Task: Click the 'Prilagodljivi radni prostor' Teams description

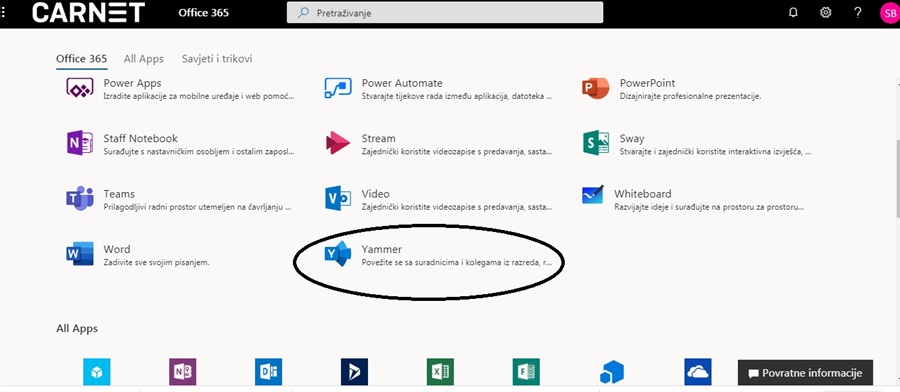Action: pos(197,207)
